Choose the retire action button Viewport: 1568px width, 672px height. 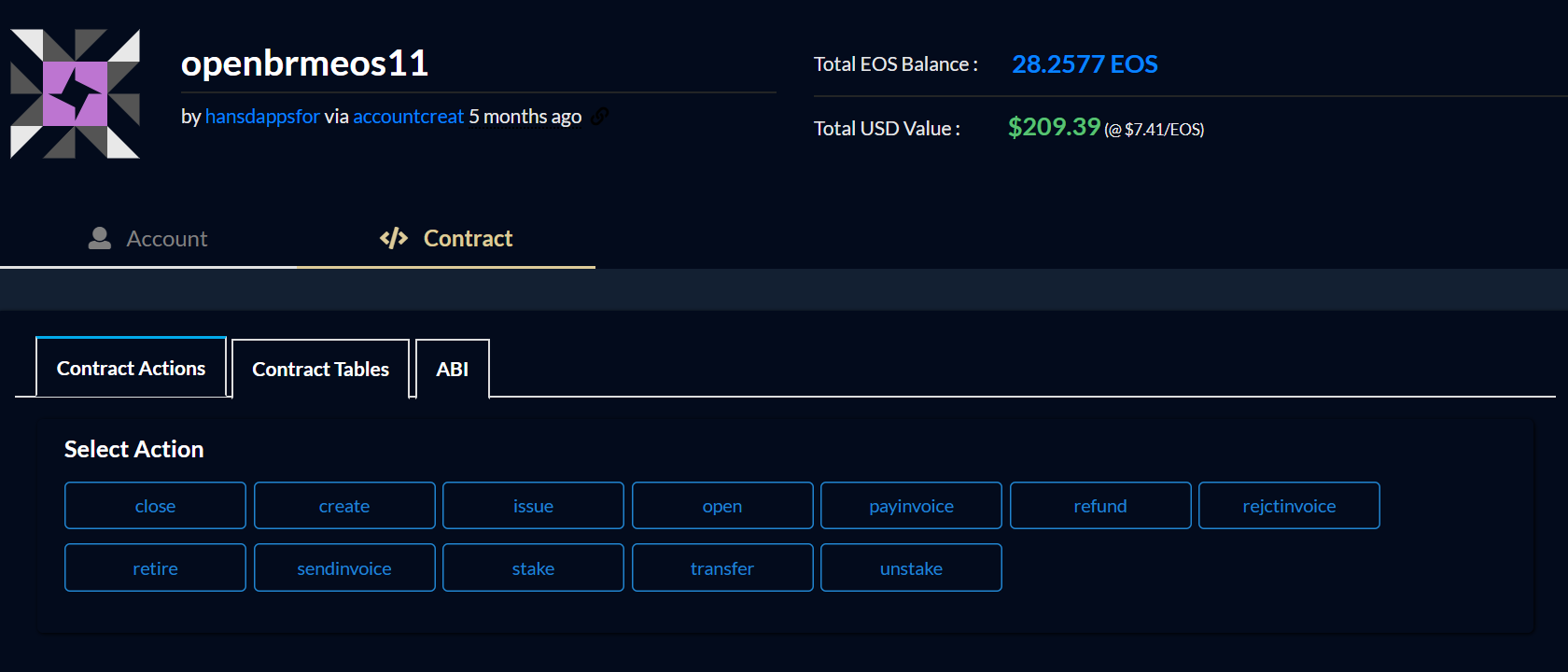(x=155, y=568)
